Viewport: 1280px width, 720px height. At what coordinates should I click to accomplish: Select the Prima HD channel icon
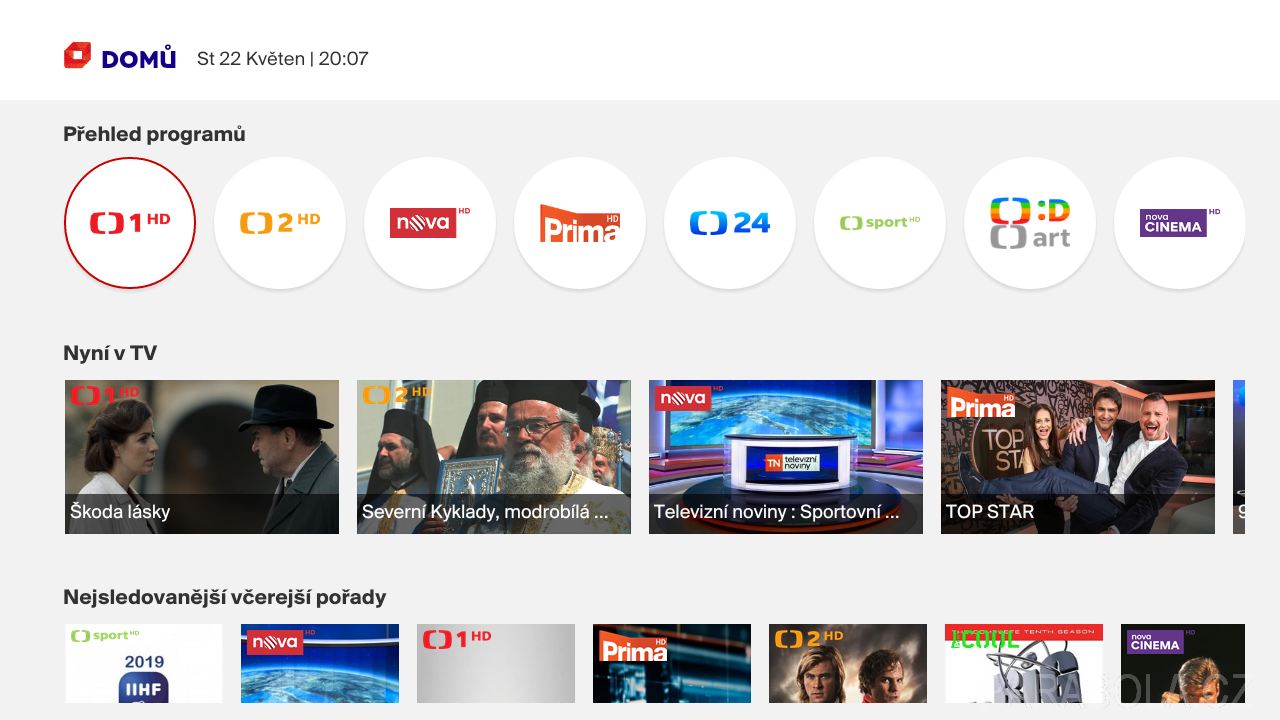point(580,223)
